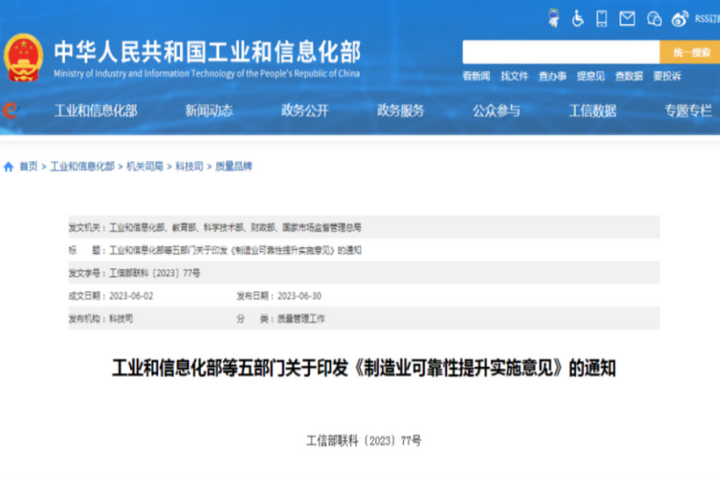Open the 工信数据 navigation menu
Image resolution: width=720 pixels, height=480 pixels.
pos(593,111)
